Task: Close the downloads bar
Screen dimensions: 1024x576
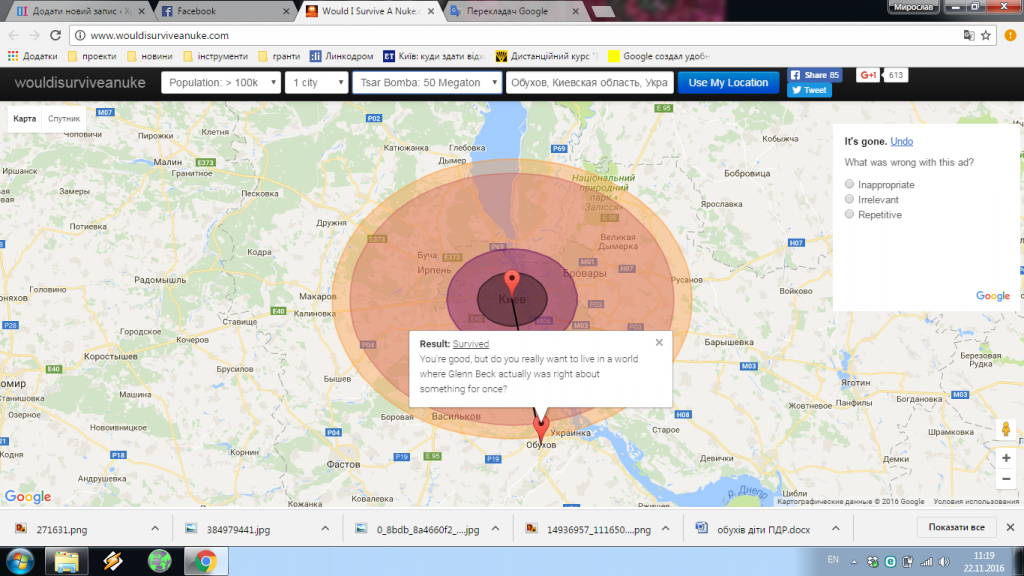Action: 1010,527
